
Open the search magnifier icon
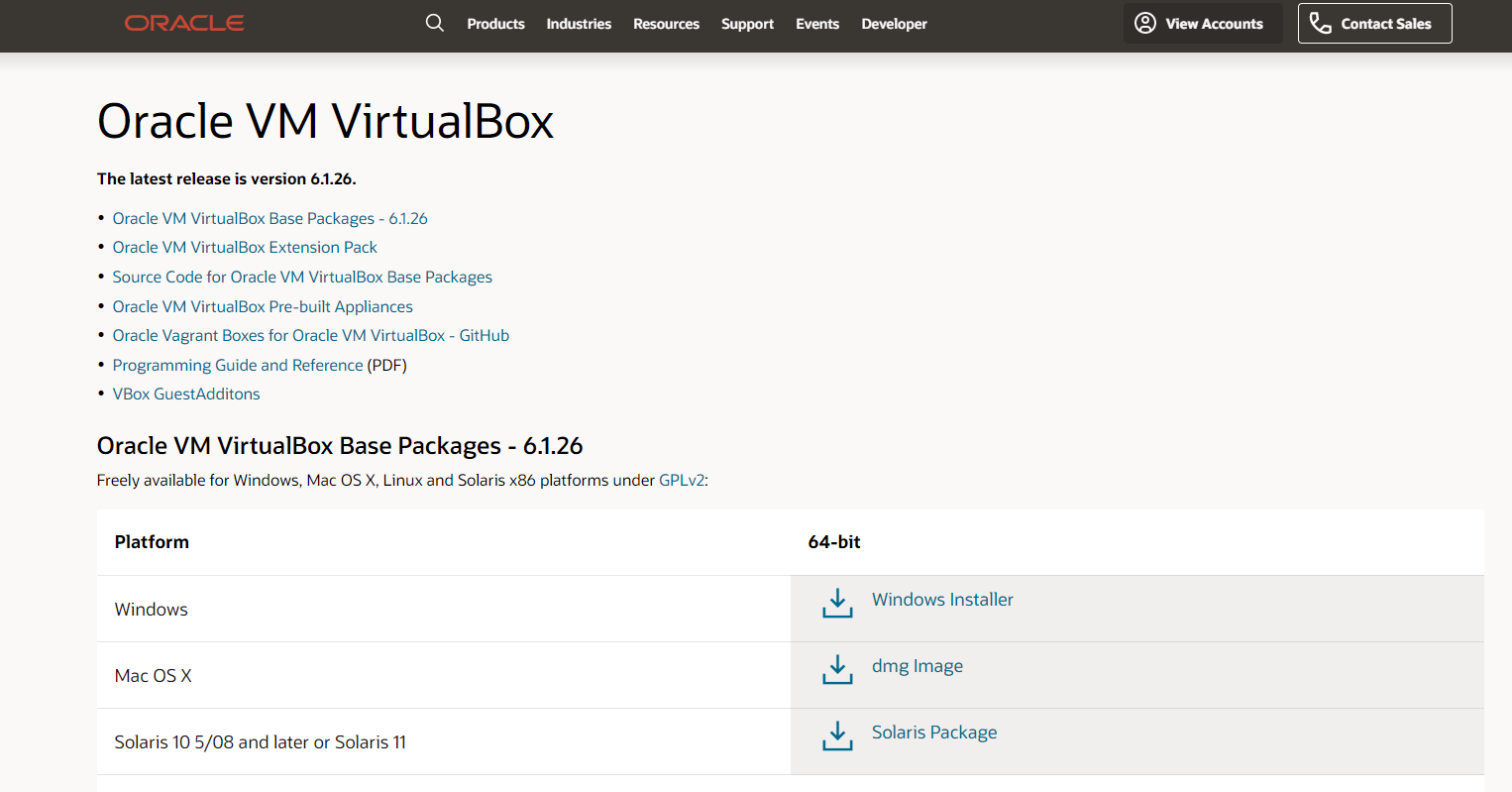pyautogui.click(x=434, y=23)
